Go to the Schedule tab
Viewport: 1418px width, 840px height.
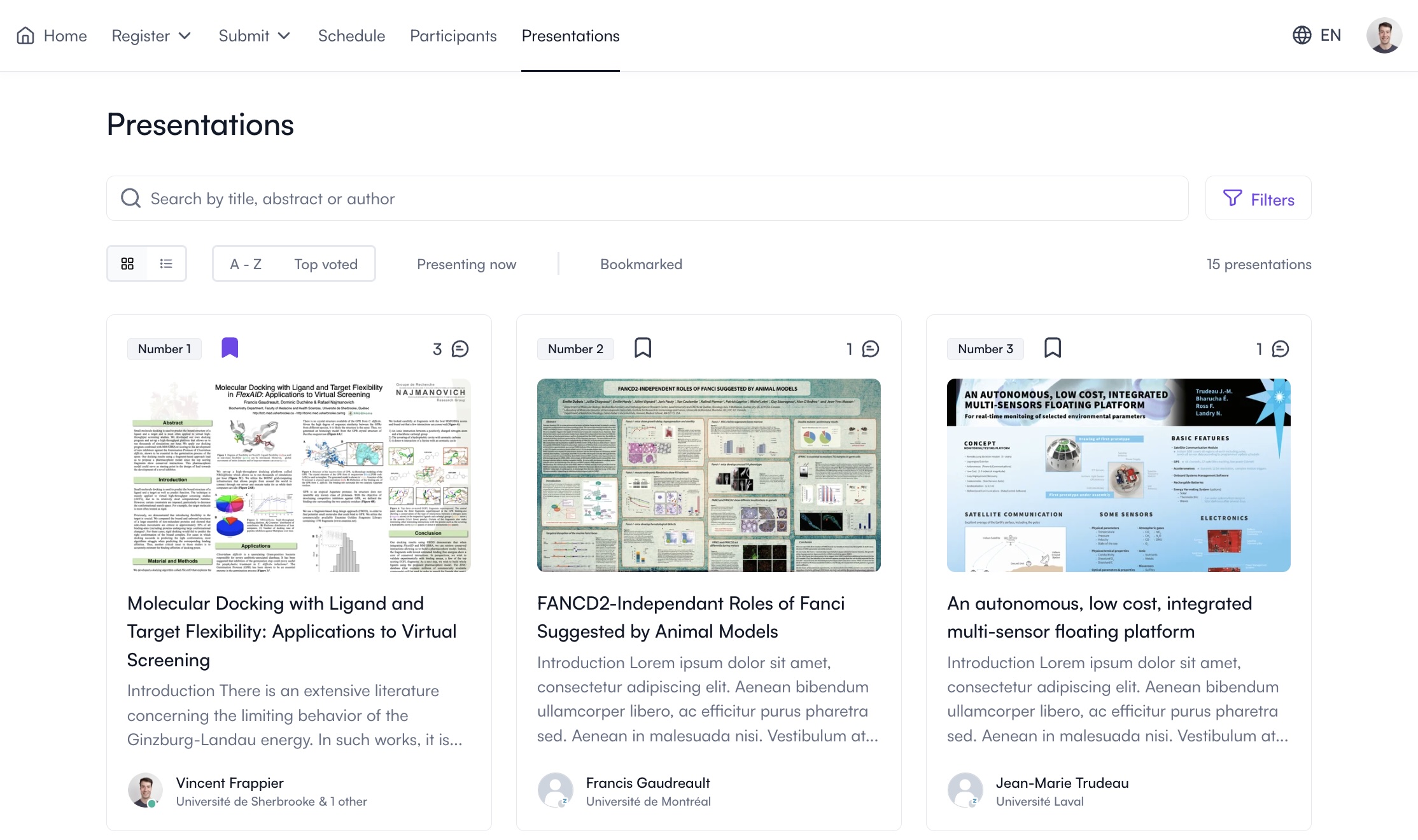point(351,36)
